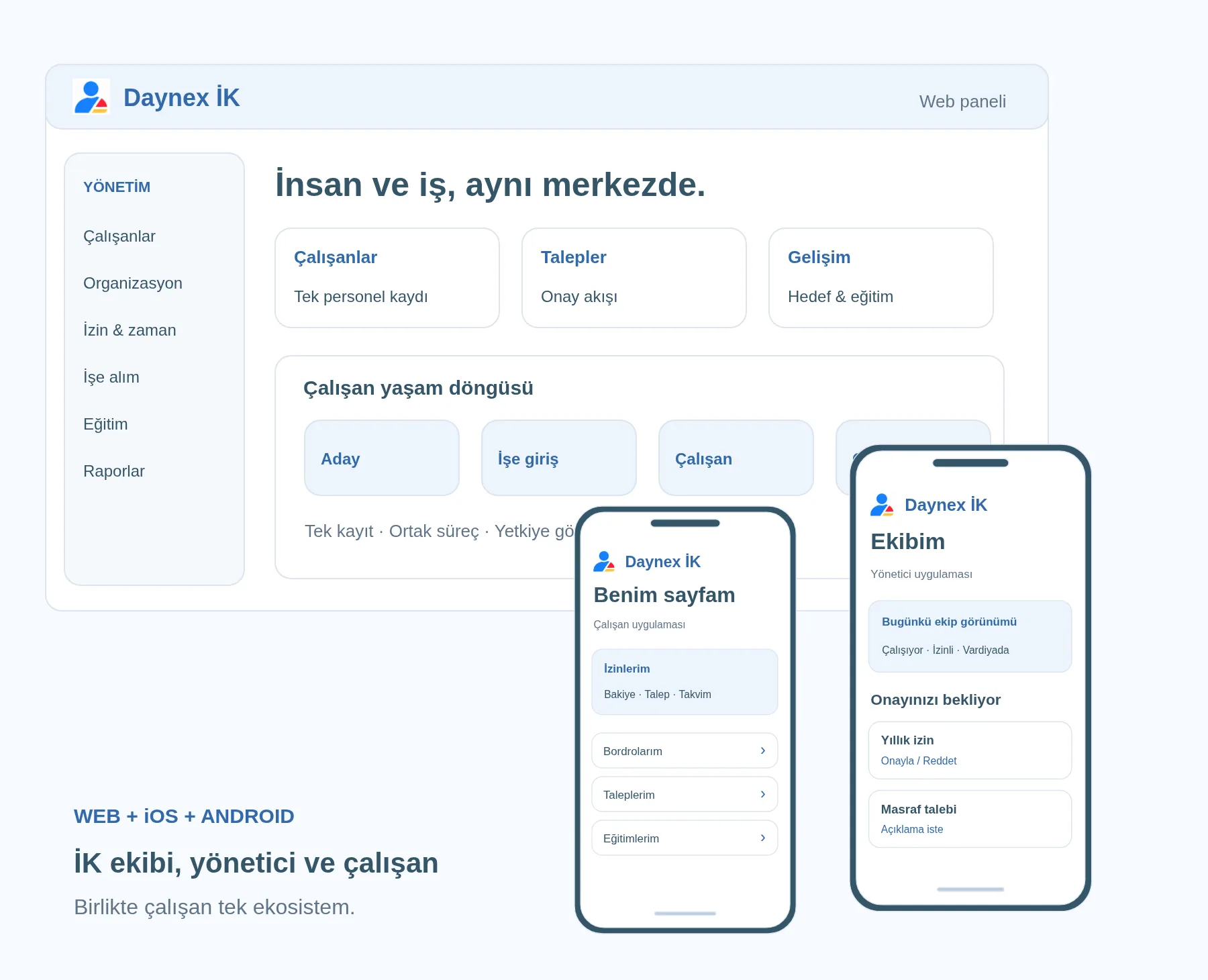
Task: Go to İzin & zaman section
Action: pos(130,330)
